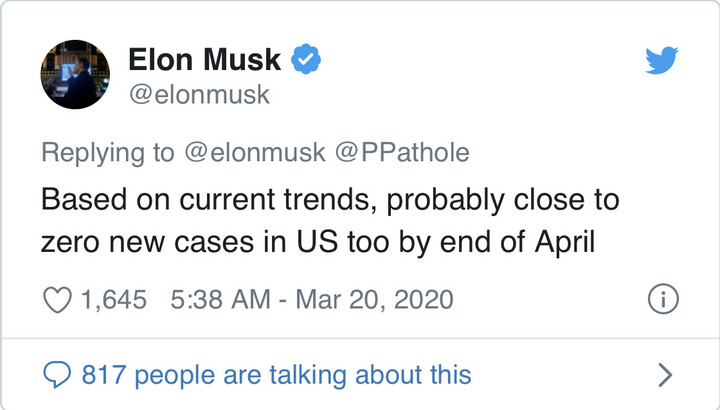This screenshot has width=720, height=410.
Task: Click the "Replying to" label
Action: pos(107,152)
